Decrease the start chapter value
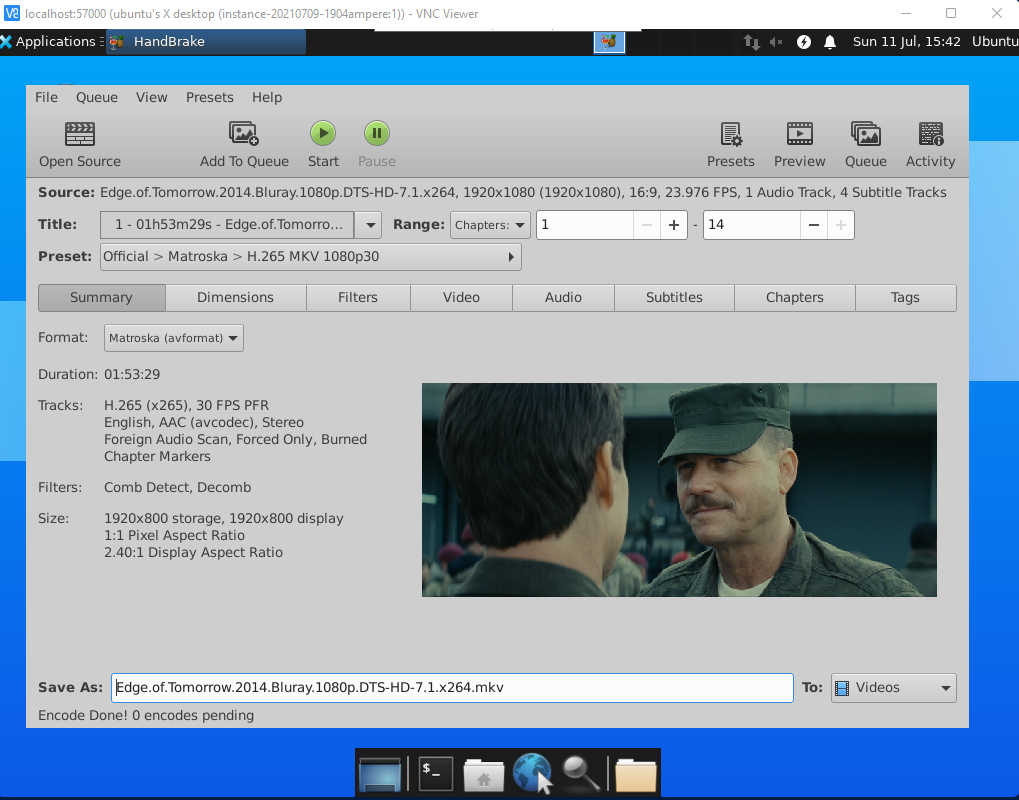 (647, 225)
